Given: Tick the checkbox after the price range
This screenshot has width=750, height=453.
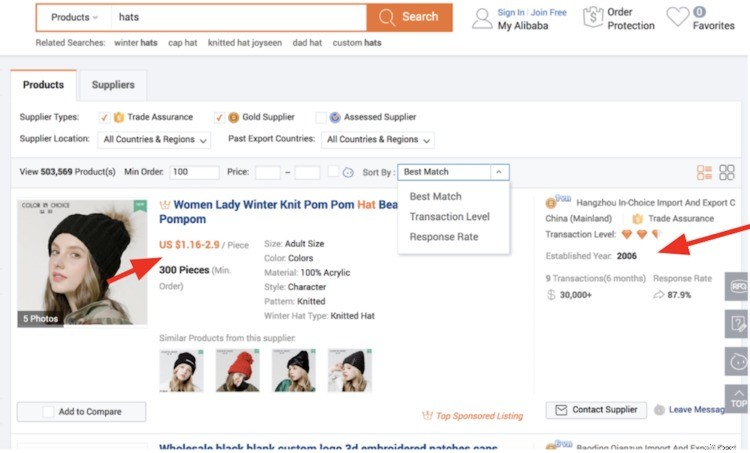Looking at the screenshot, I should click(333, 171).
